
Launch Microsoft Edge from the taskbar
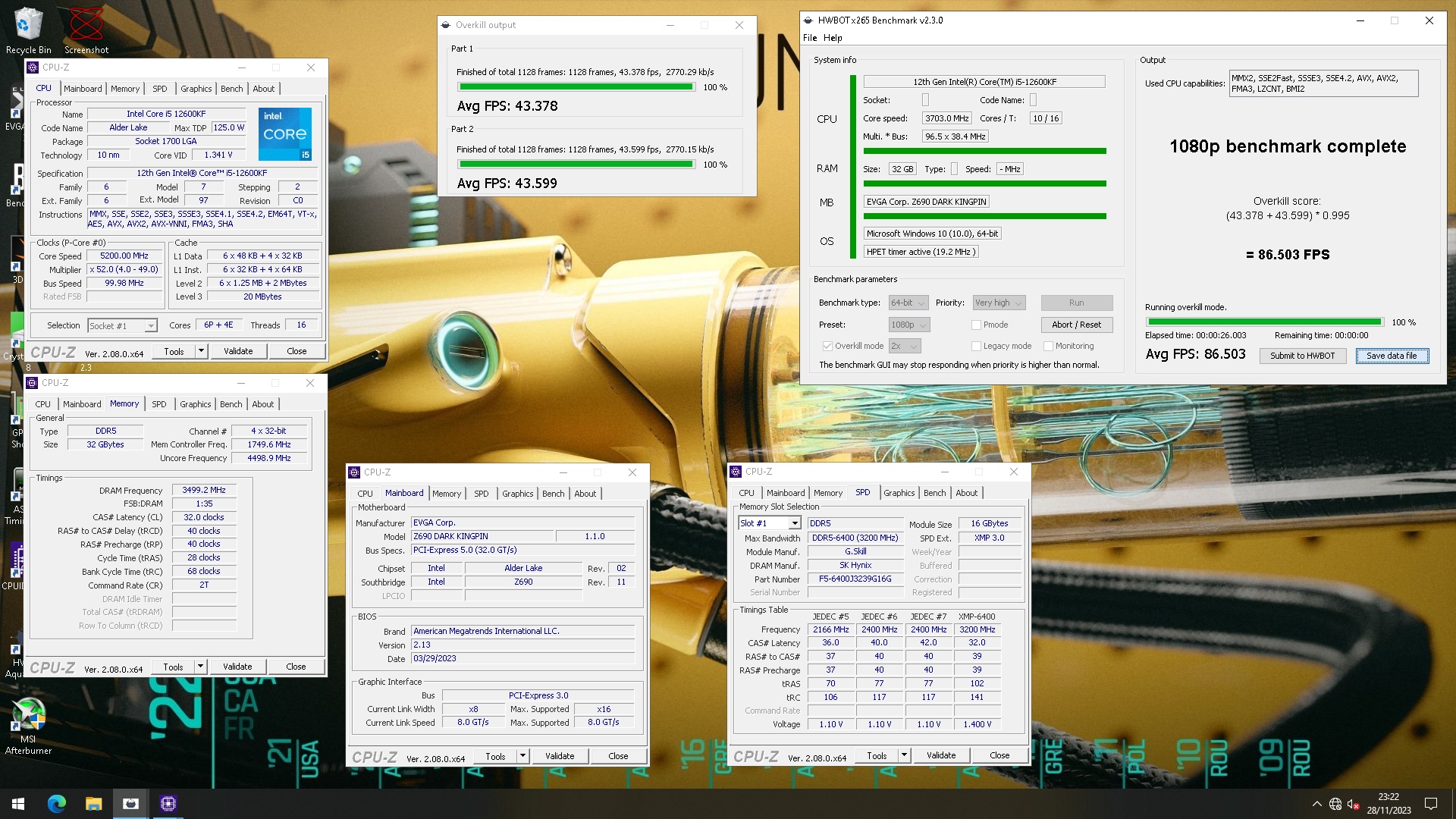57,803
